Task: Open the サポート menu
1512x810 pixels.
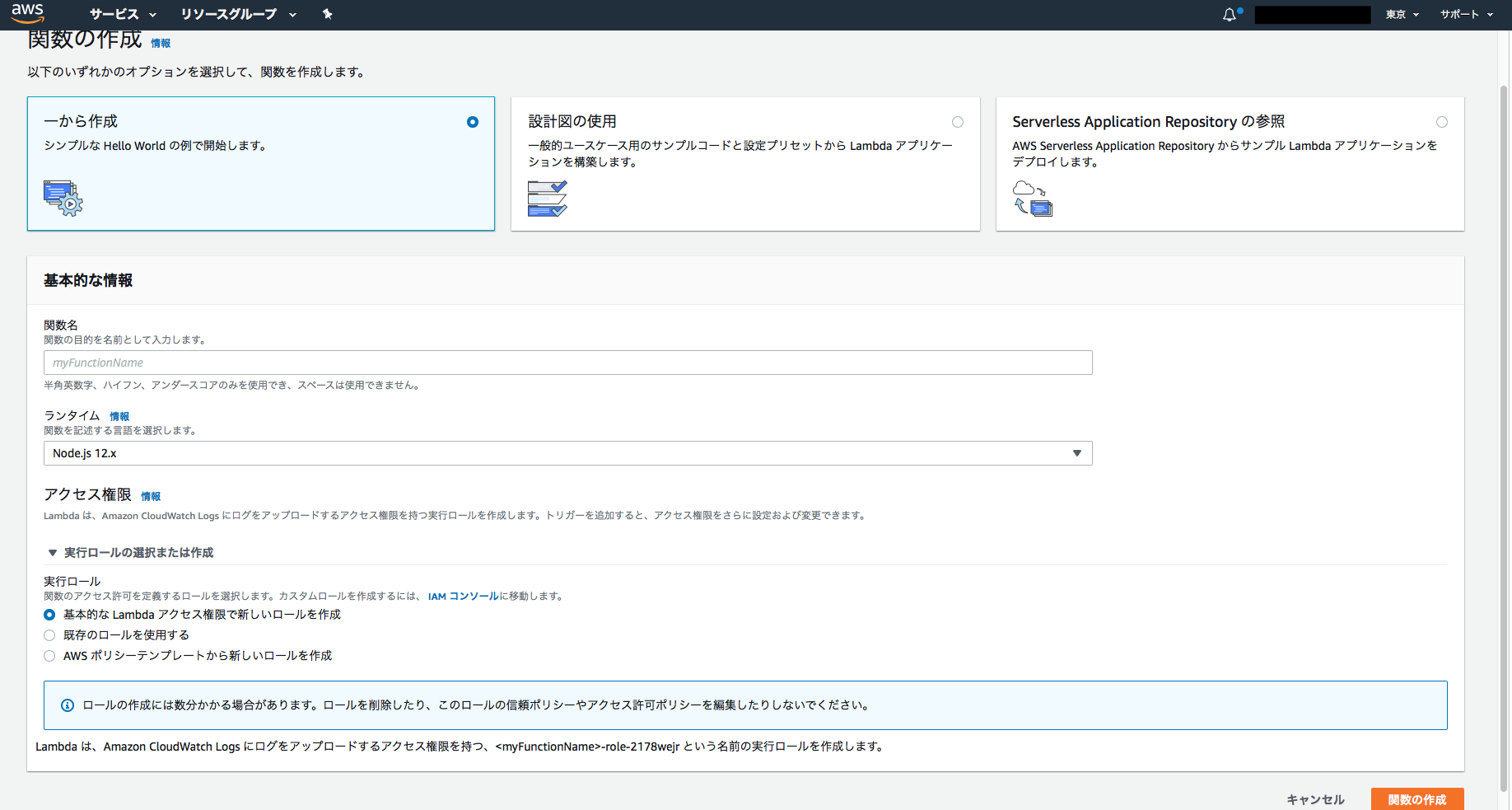Action: (1466, 14)
